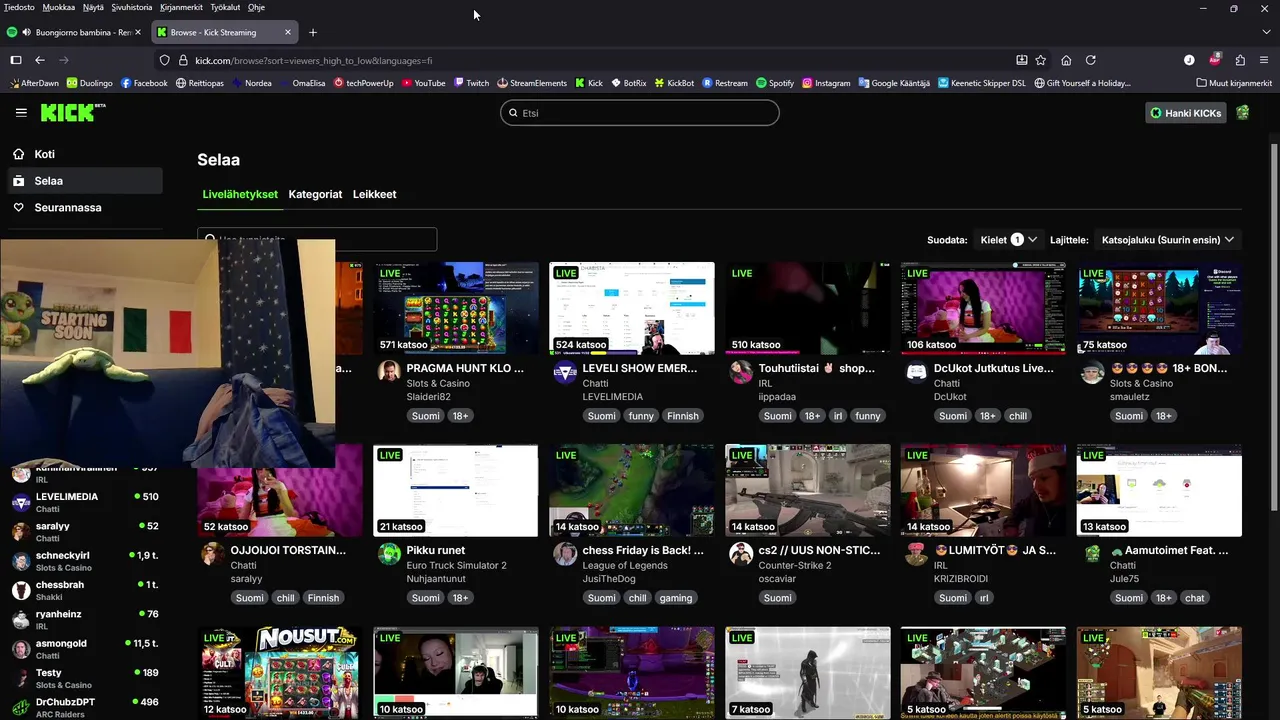Open the Firefox application menu icon
Screen dimensions: 1280x720
1265,60
